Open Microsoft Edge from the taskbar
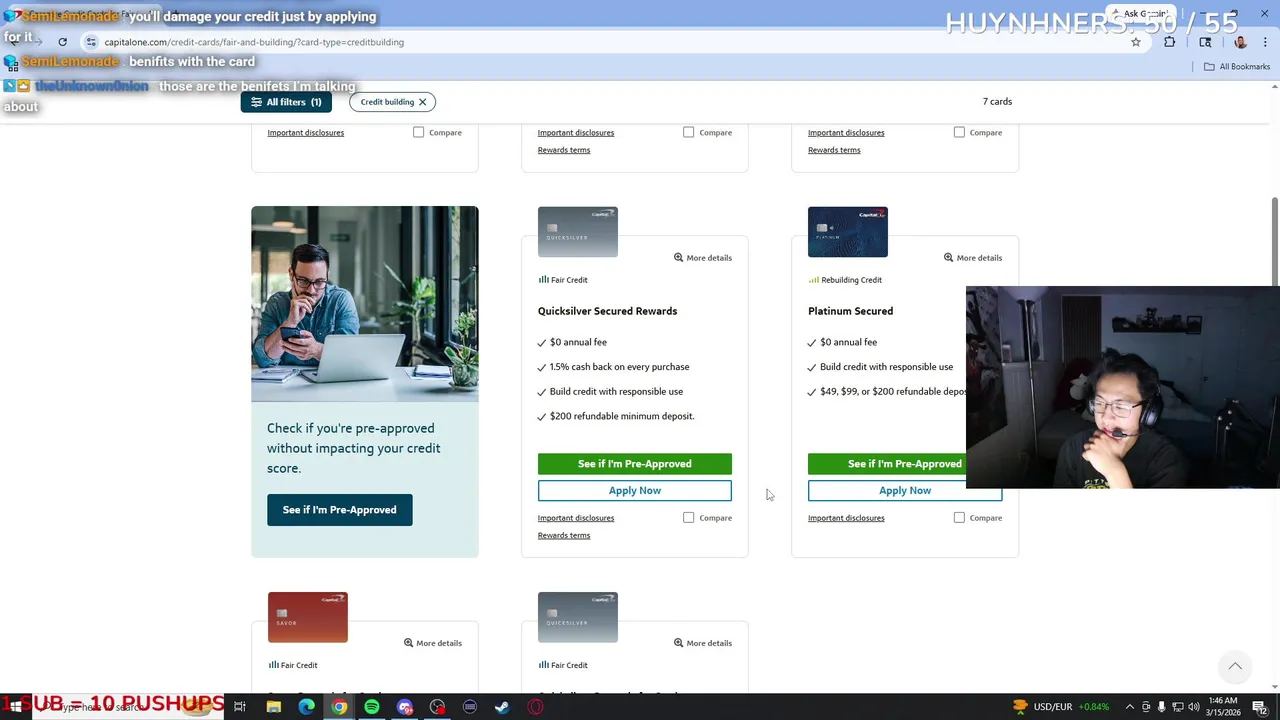 (x=306, y=707)
